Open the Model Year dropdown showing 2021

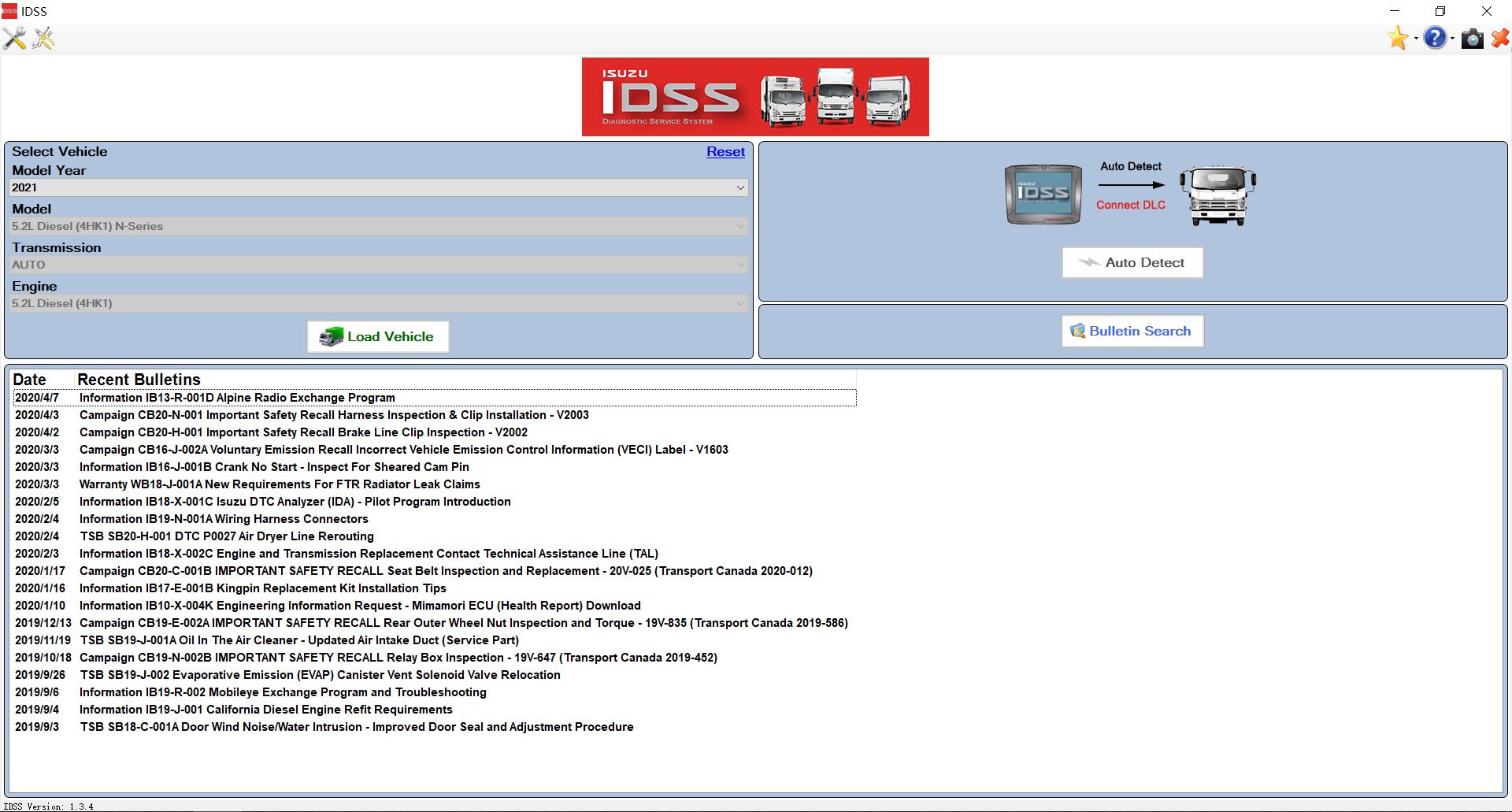[x=378, y=187]
